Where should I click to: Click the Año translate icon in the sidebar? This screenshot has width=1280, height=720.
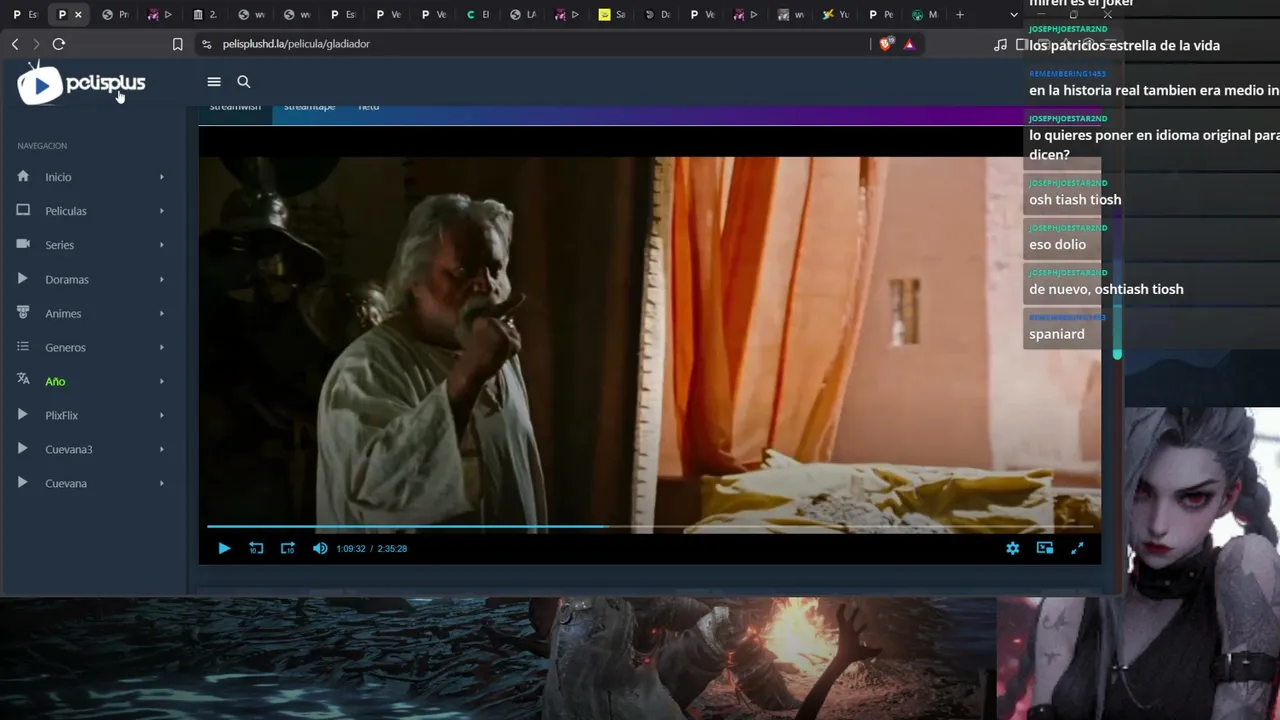(x=23, y=380)
